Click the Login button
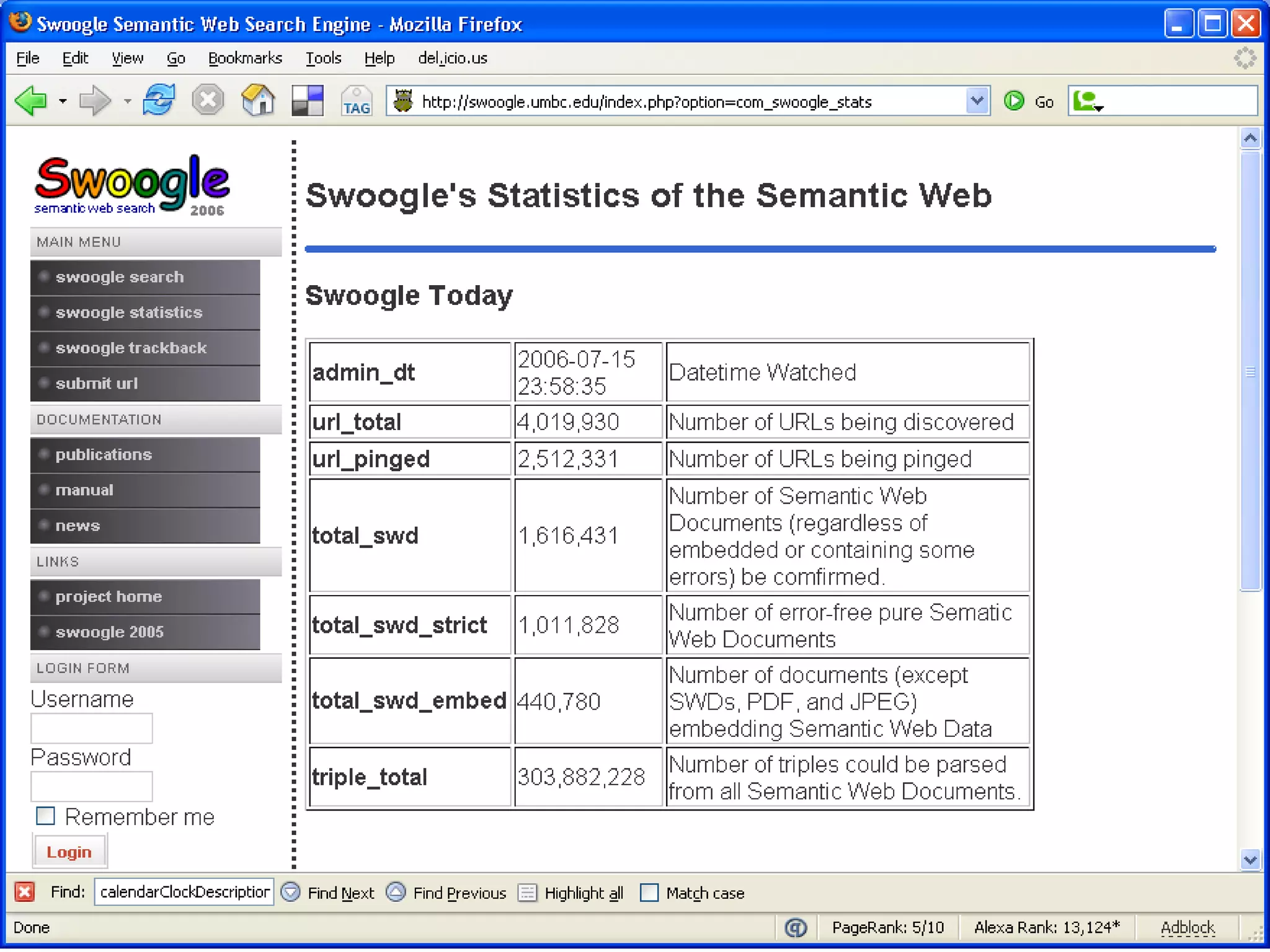 (x=69, y=852)
